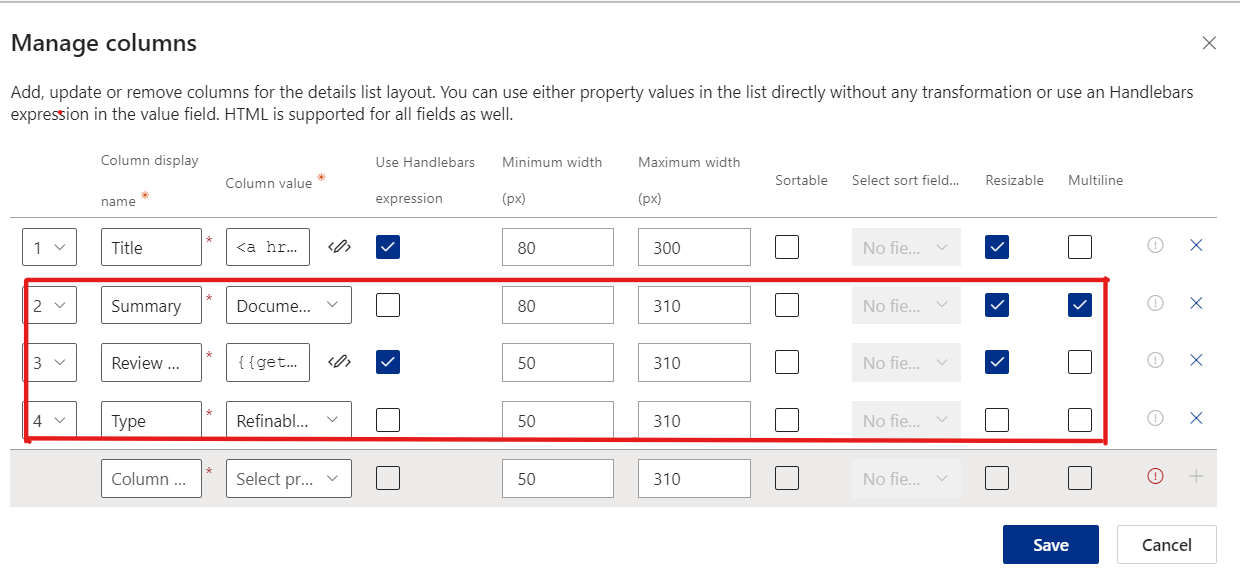This screenshot has width=1240, height=580.
Task: Delete the Summary column row
Action: [1196, 304]
